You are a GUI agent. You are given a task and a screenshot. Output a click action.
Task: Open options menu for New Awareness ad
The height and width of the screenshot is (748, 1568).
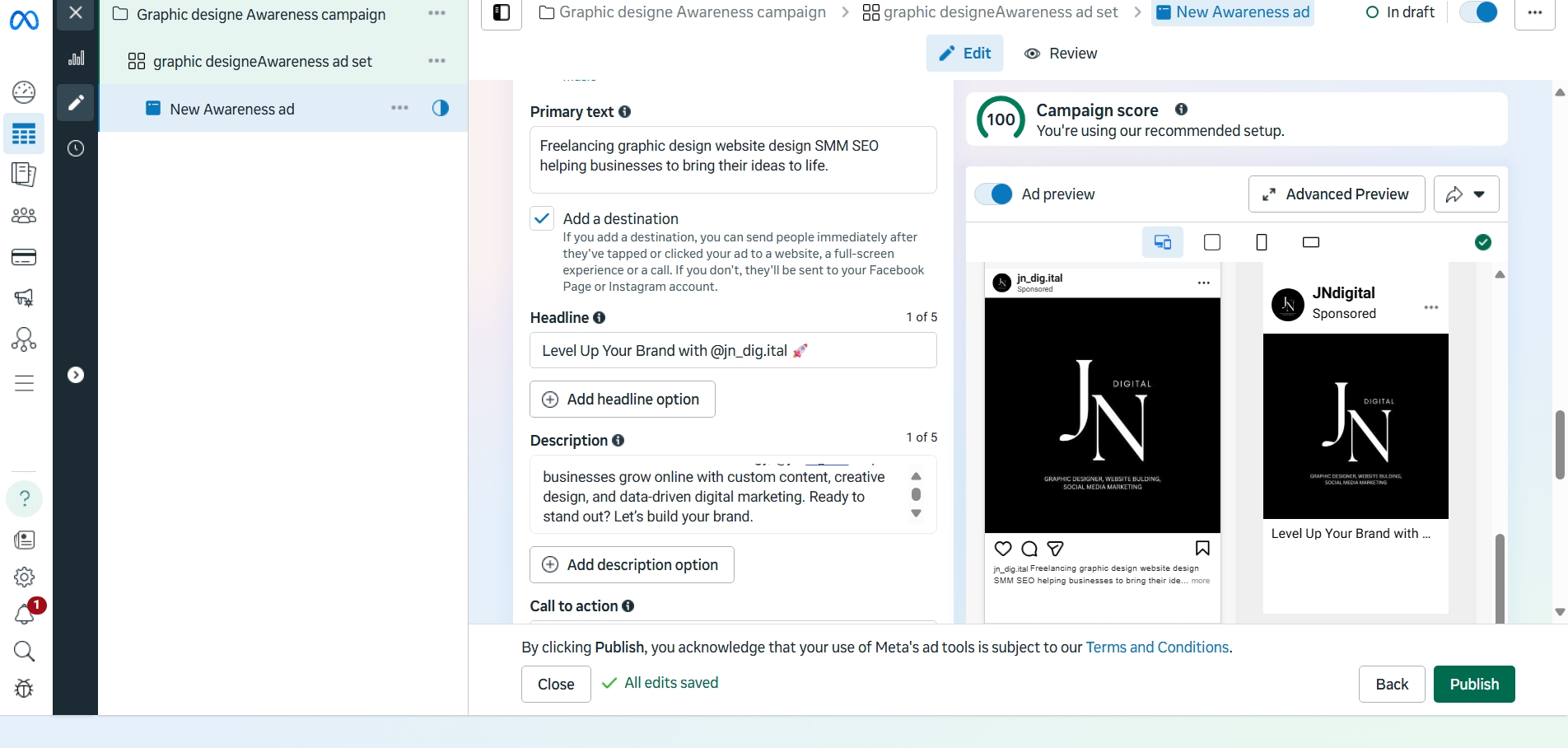tap(399, 109)
